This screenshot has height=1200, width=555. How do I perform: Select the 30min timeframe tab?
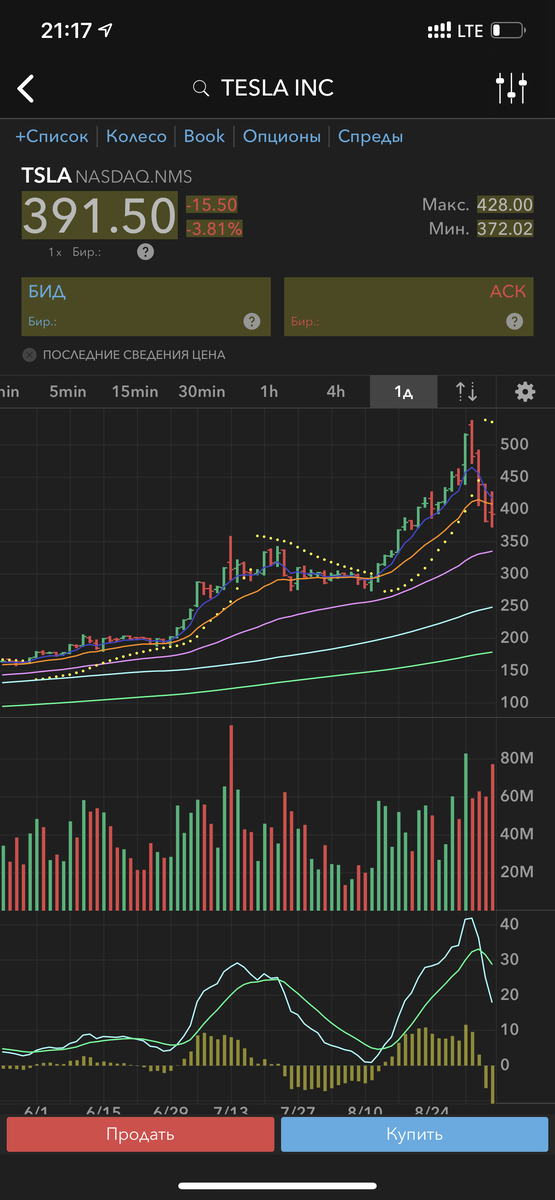pyautogui.click(x=202, y=392)
